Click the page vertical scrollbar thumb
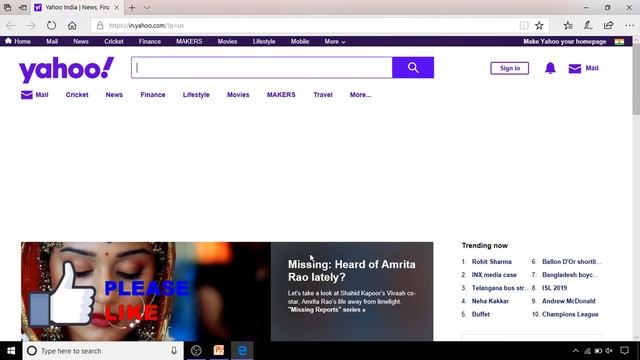Viewport: 640px width, 360px height. click(636, 80)
